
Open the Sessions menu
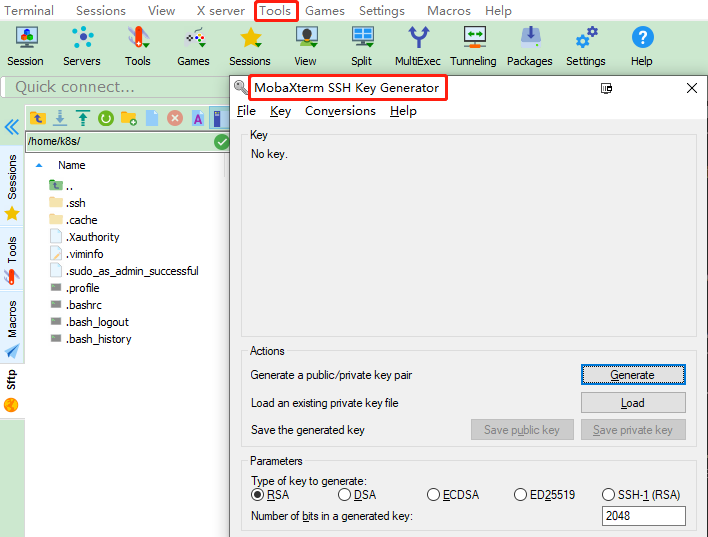(x=101, y=10)
